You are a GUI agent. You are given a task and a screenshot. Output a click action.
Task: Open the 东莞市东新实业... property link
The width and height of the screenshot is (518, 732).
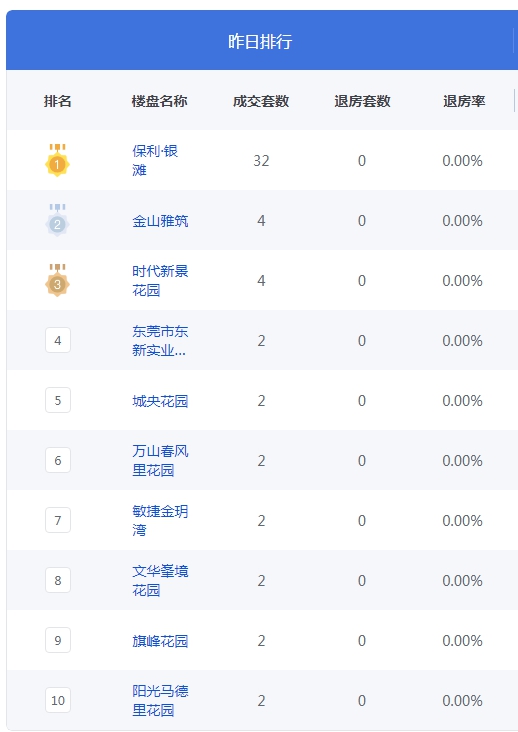pos(160,340)
